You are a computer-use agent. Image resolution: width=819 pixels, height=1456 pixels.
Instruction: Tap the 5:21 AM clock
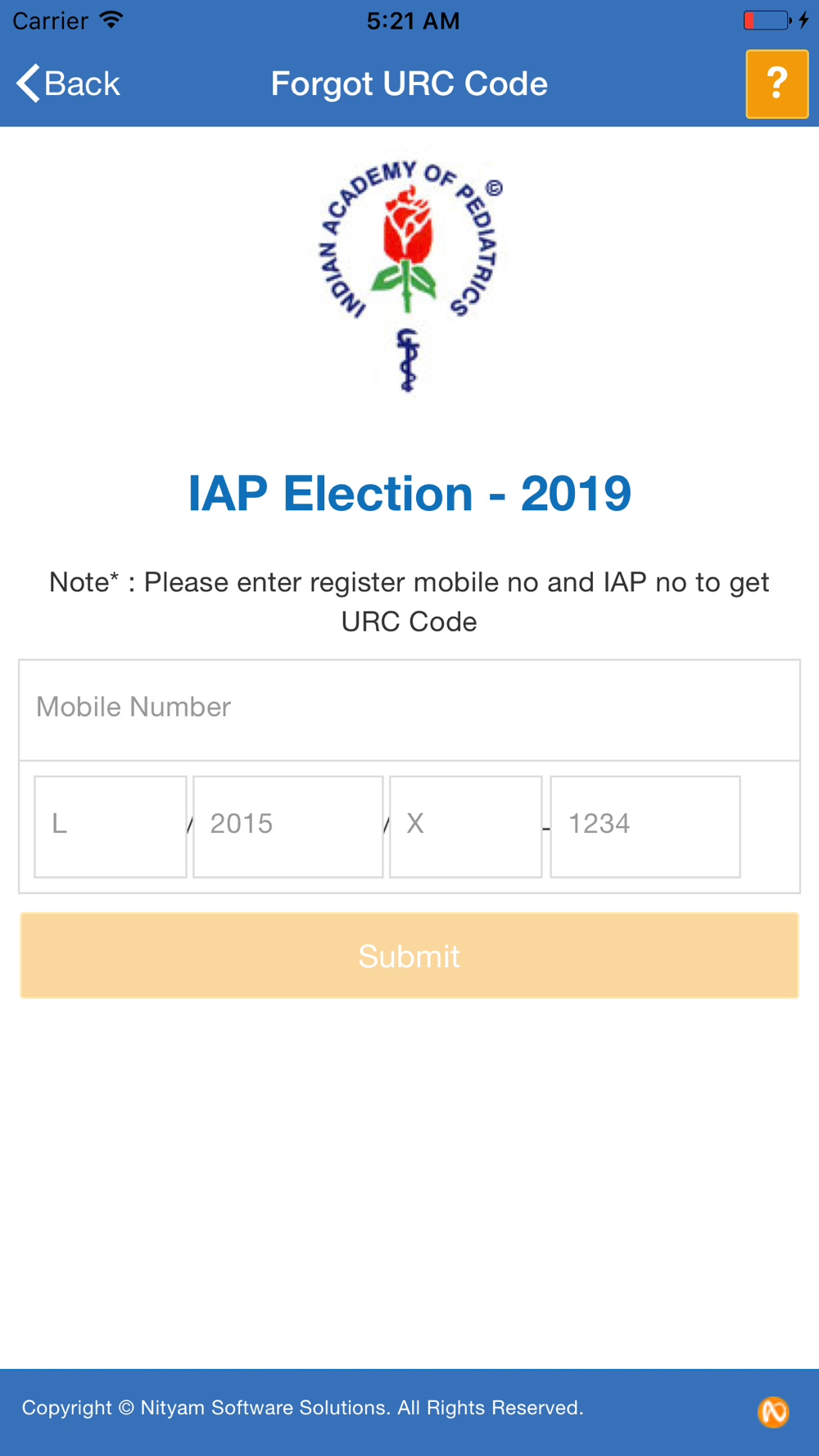[413, 20]
